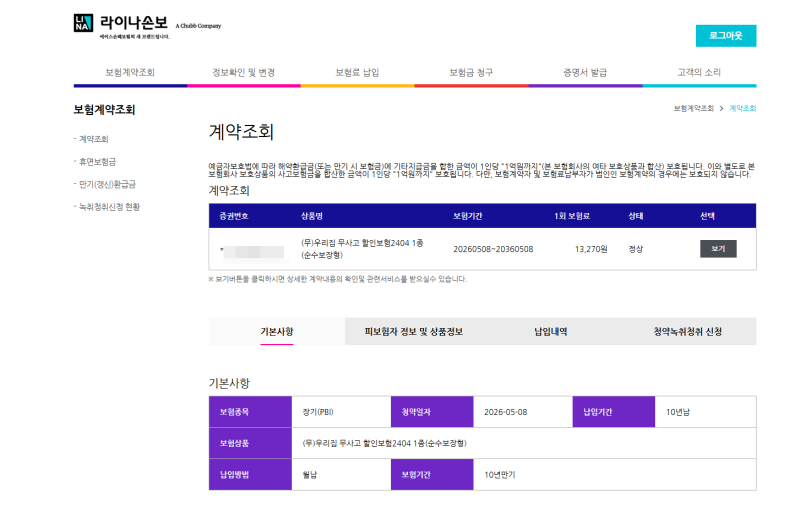Viewport: 800px width, 513px height.
Task: Open the 보험료 납입 menu
Action: (357, 72)
